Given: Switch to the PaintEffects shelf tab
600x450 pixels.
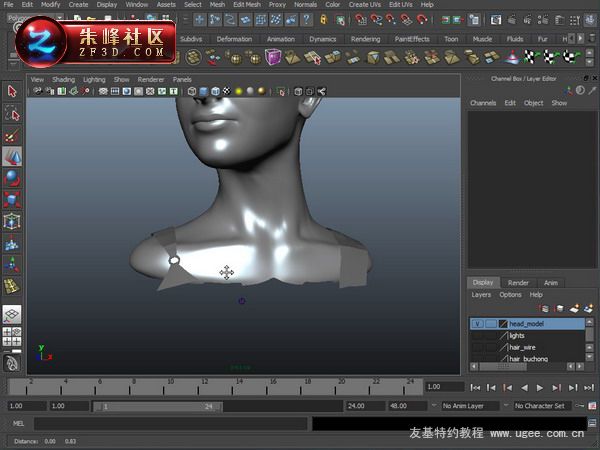Looking at the screenshot, I should pos(412,39).
